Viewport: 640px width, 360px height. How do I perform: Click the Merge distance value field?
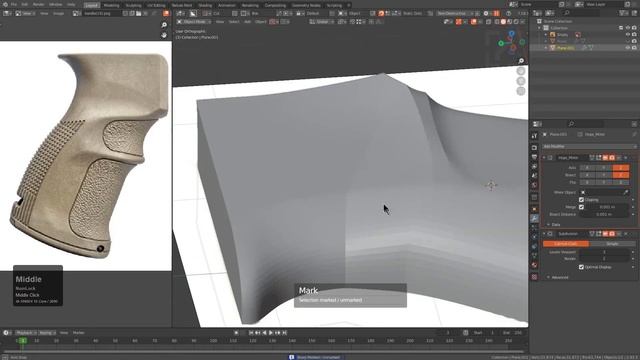[x=607, y=207]
